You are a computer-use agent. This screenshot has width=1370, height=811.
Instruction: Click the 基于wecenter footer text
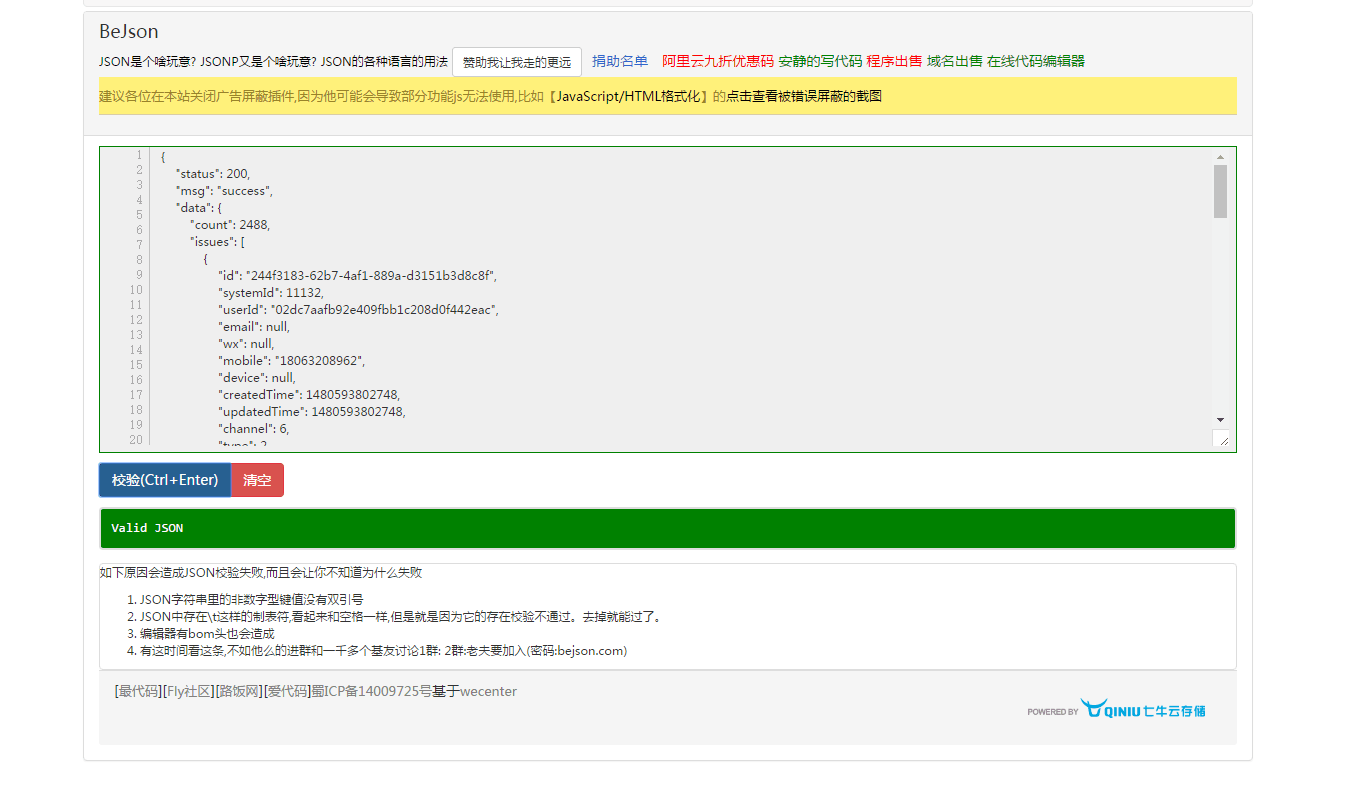tap(474, 691)
